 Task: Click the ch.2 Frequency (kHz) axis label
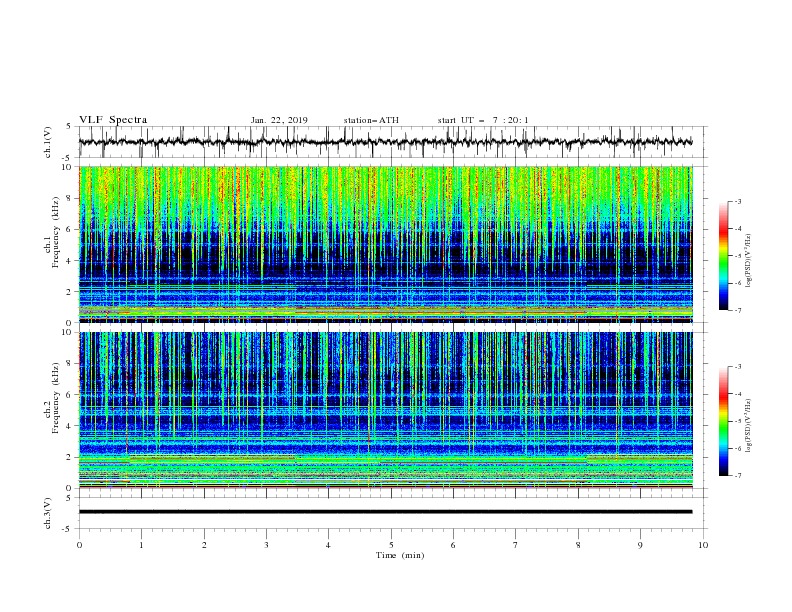click(x=53, y=398)
